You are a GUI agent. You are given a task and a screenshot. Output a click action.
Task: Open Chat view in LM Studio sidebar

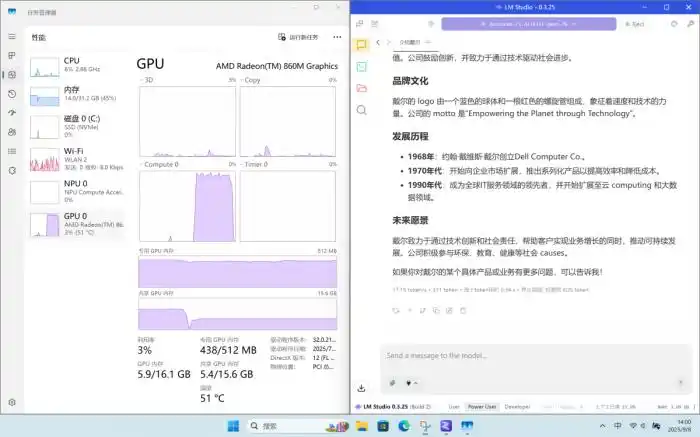coord(362,45)
